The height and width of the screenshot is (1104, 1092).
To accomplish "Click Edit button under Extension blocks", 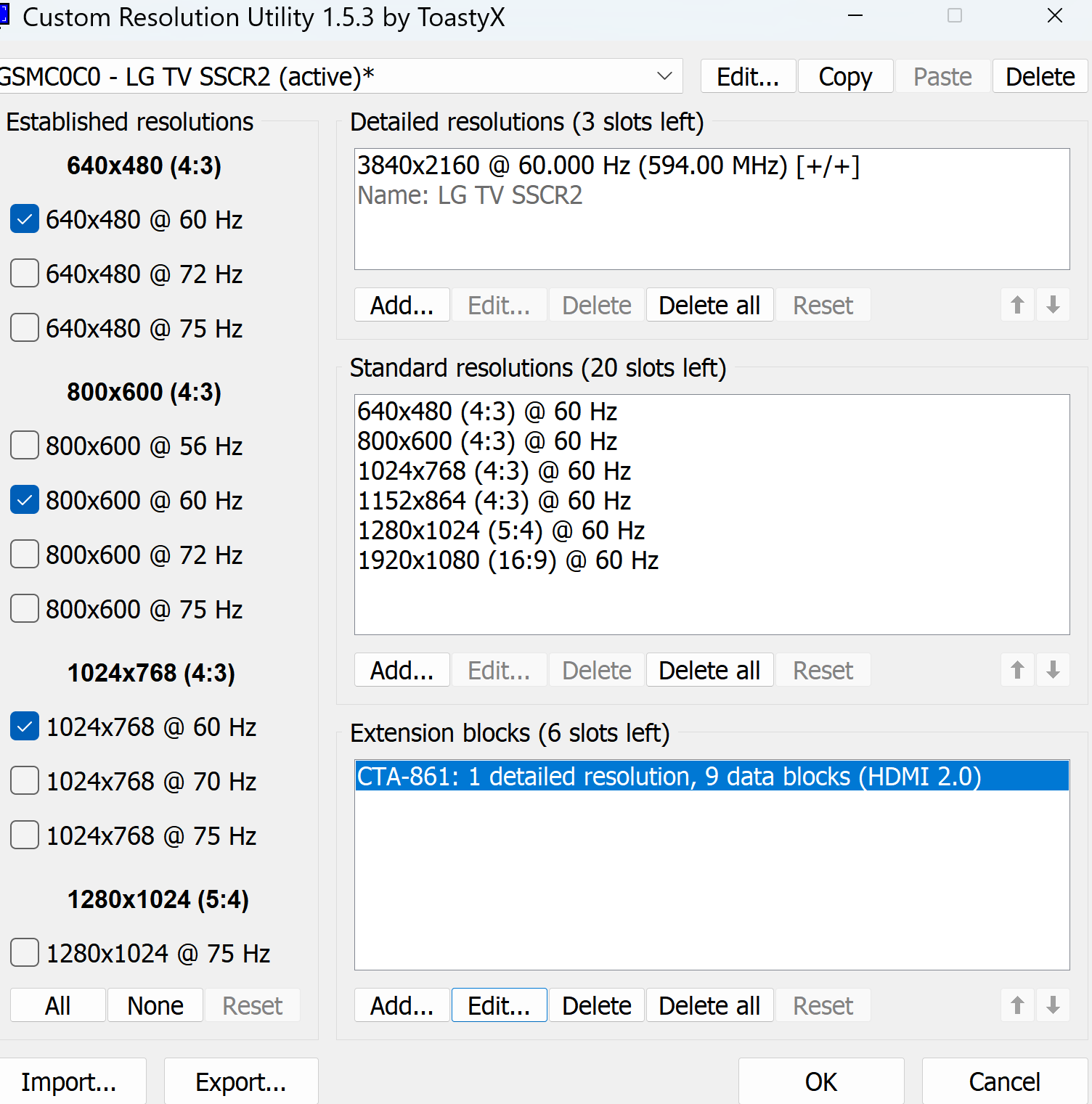I will (x=499, y=1005).
